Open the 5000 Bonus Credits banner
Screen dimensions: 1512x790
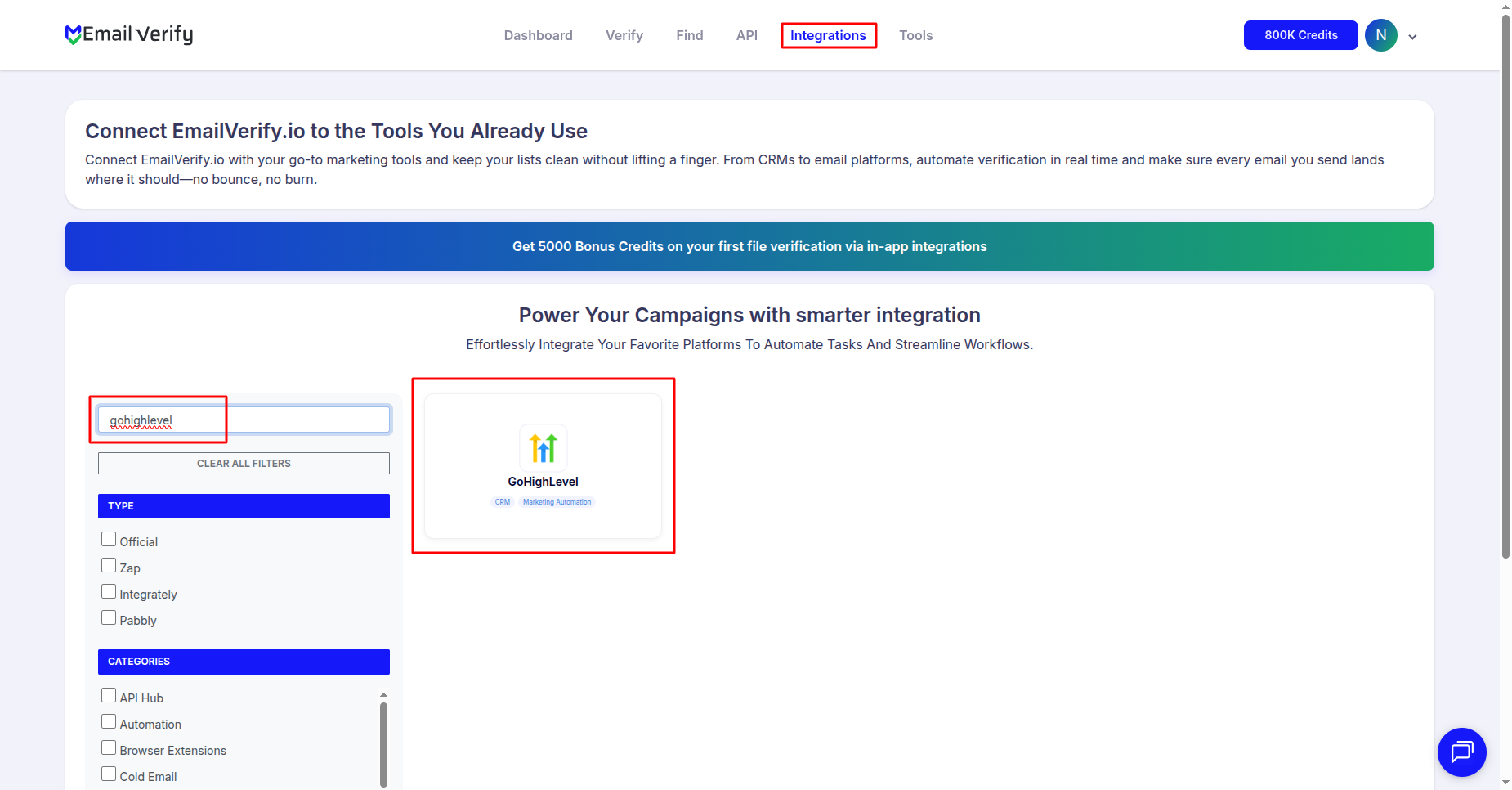tap(749, 246)
